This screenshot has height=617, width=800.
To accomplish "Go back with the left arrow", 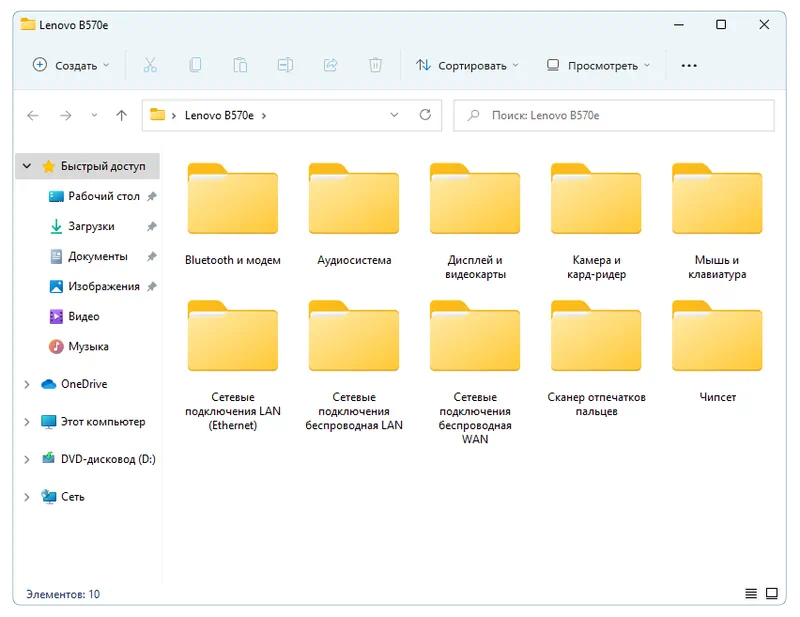I will [x=33, y=116].
